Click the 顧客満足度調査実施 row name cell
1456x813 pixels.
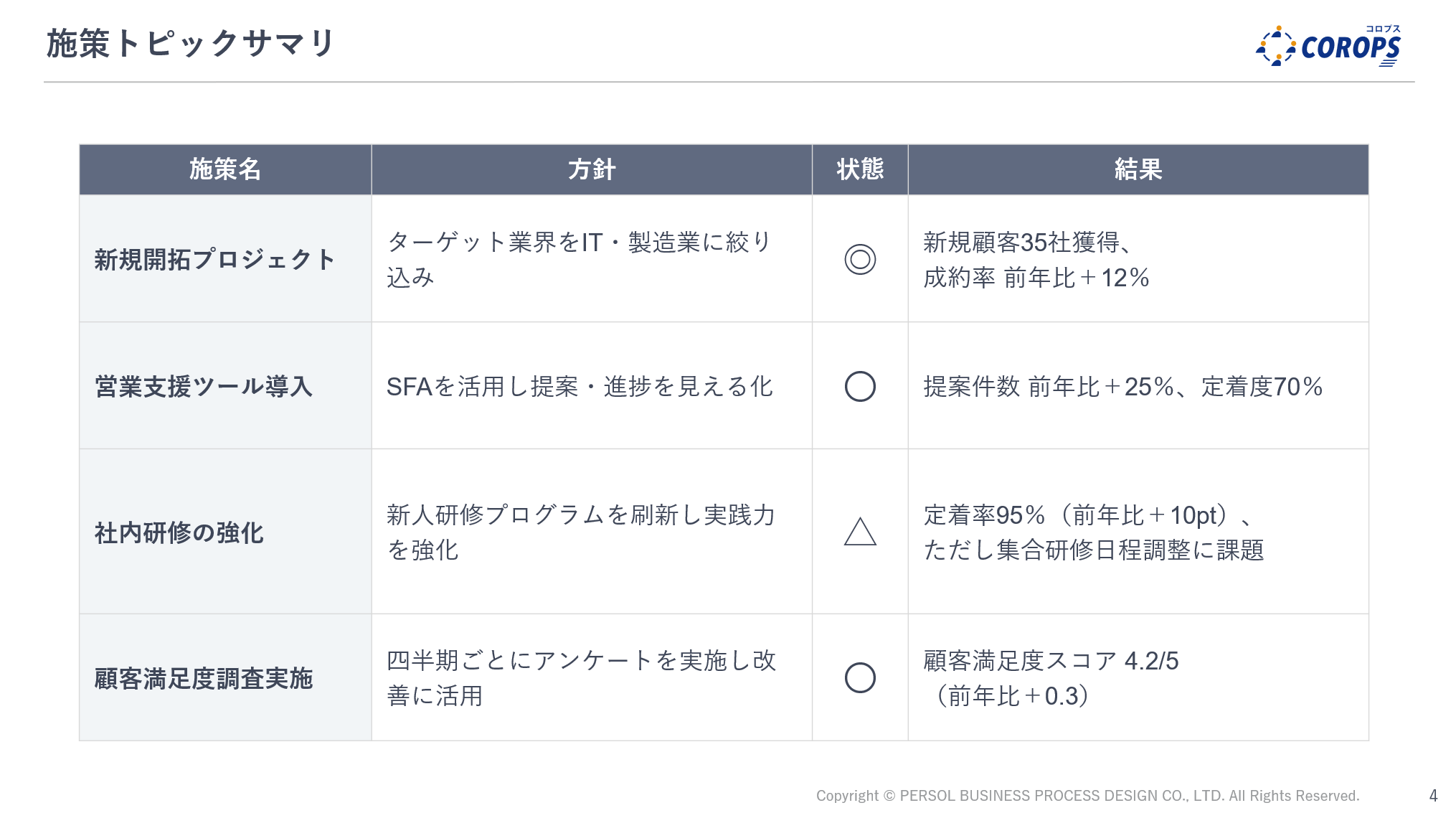(x=204, y=678)
